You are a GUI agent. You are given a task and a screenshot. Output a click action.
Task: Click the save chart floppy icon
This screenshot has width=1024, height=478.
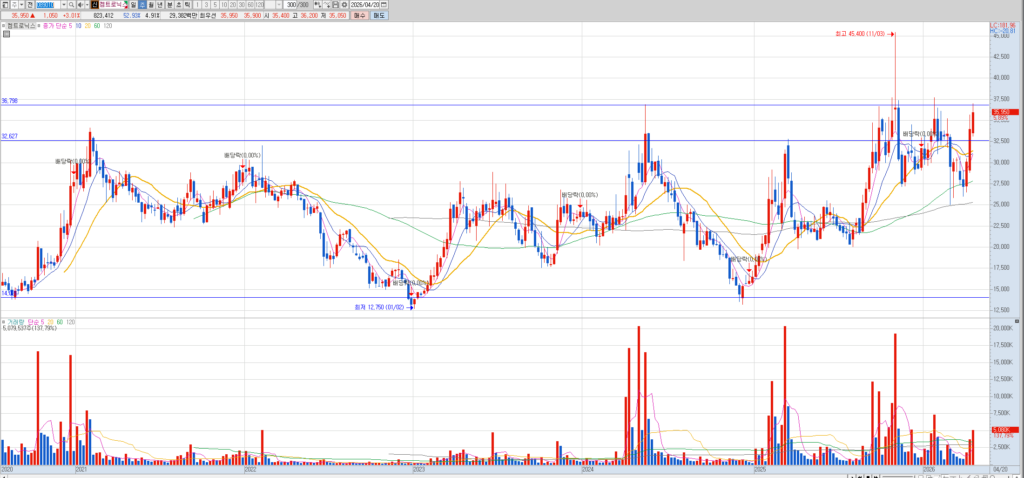point(335,5)
